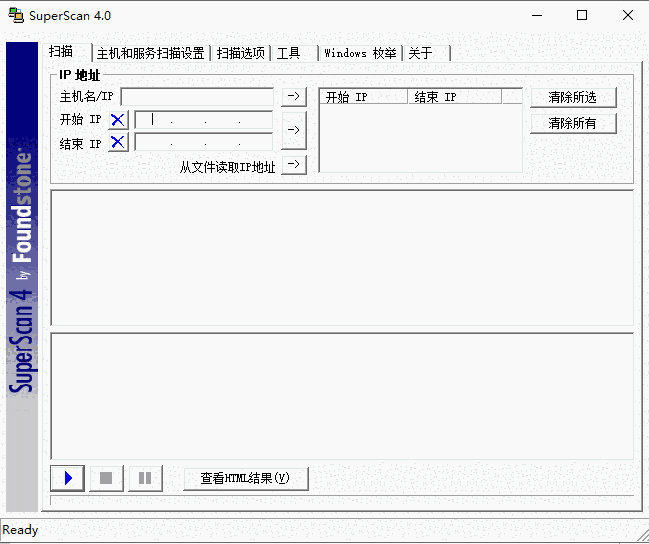This screenshot has width=649, height=544.
Task: Add the IP range using the tall arrow button
Action: pyautogui.click(x=294, y=130)
